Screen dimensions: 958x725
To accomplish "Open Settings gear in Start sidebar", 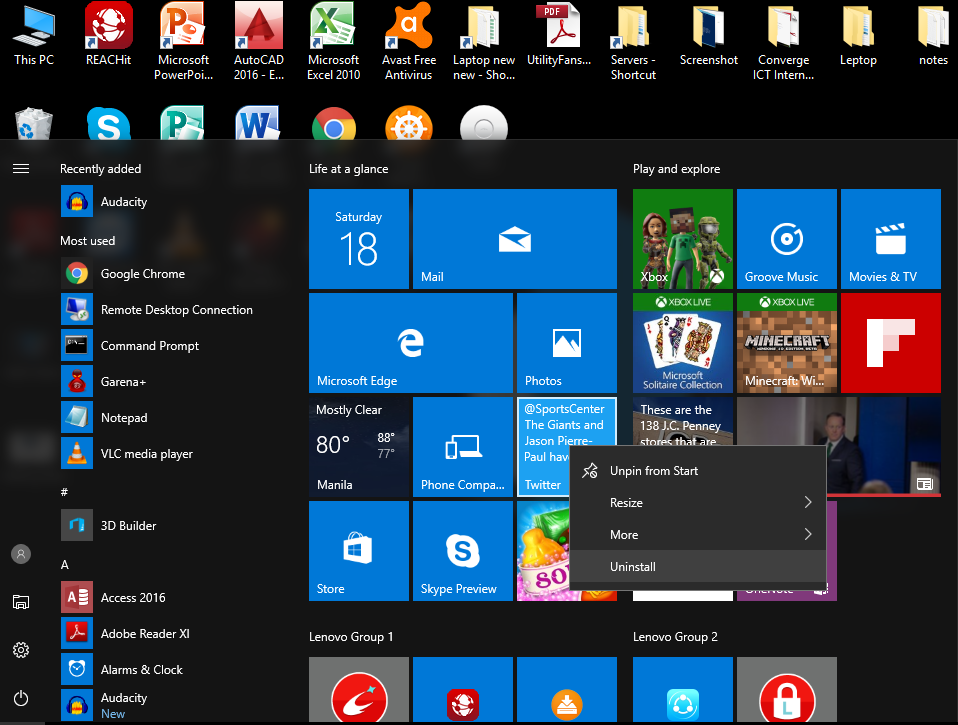I will pos(21,650).
